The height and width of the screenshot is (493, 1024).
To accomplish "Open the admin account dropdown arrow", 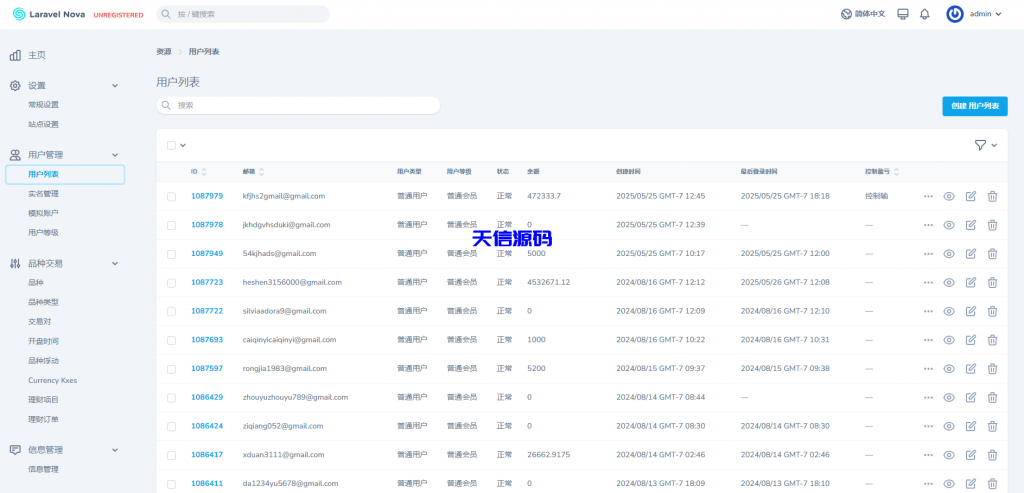I will 998,14.
